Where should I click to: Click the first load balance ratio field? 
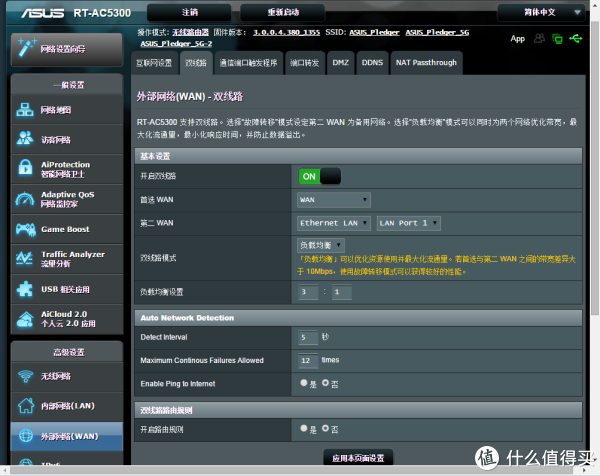point(308,292)
